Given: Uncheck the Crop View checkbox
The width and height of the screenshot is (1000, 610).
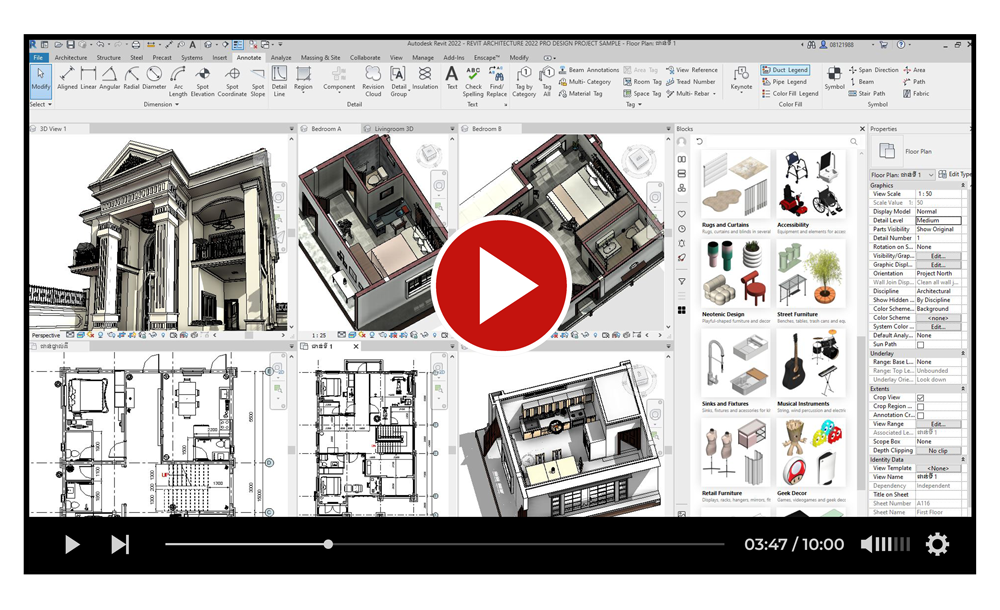Looking at the screenshot, I should pos(920,397).
